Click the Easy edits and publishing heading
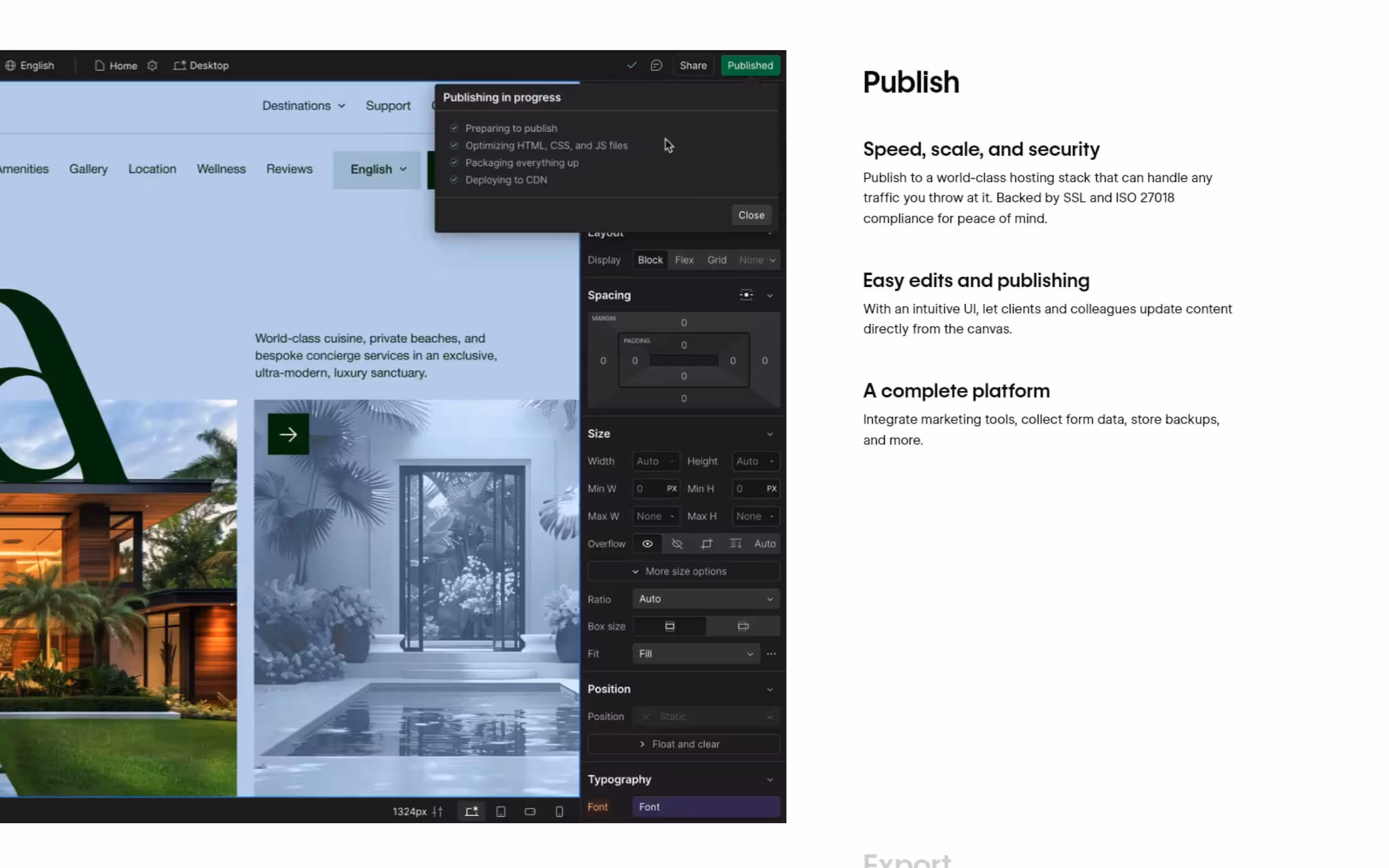This screenshot has height=868, width=1389. pos(976,280)
